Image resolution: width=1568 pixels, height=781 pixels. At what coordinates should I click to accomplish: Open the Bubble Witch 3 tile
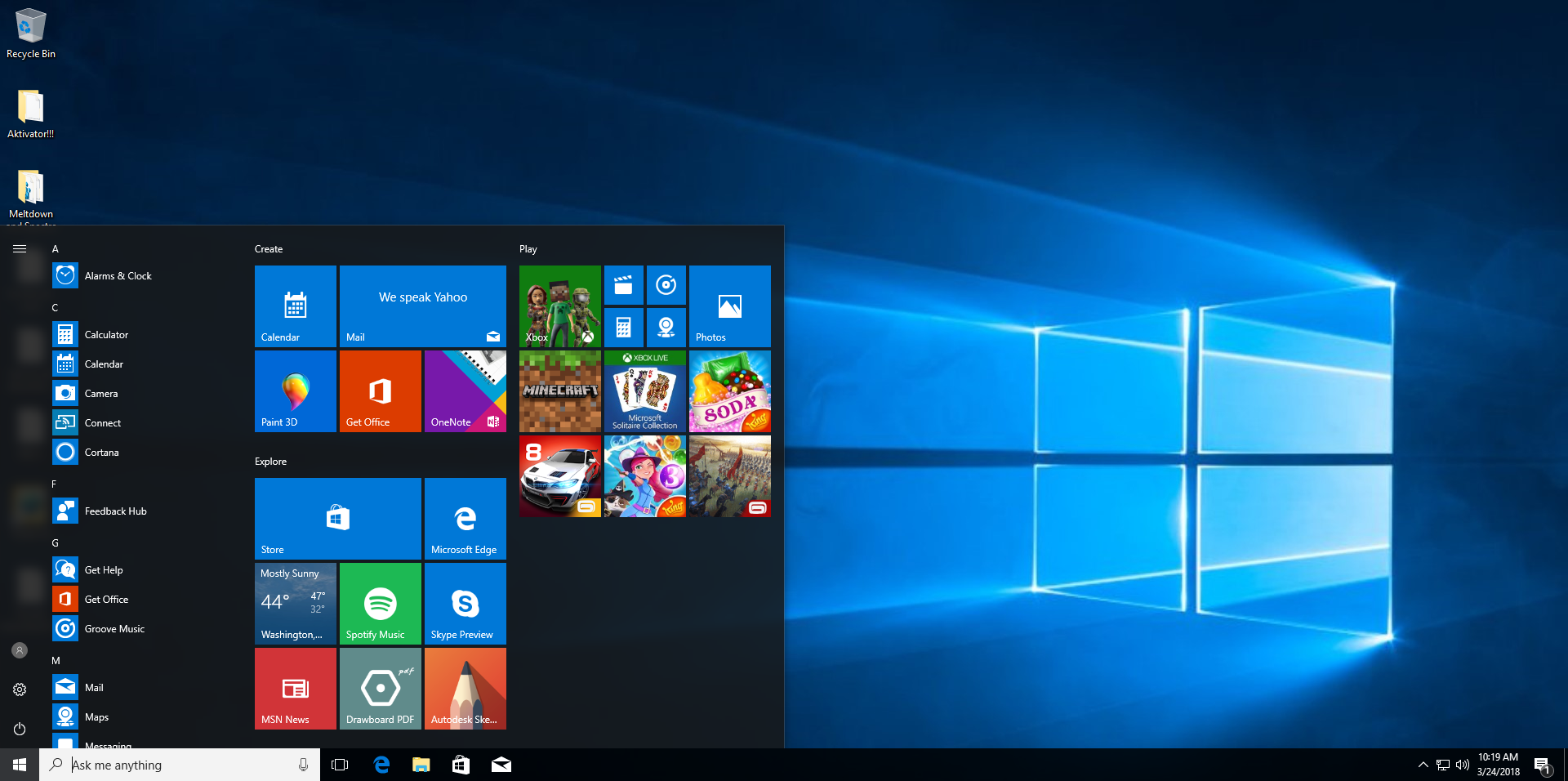point(645,476)
